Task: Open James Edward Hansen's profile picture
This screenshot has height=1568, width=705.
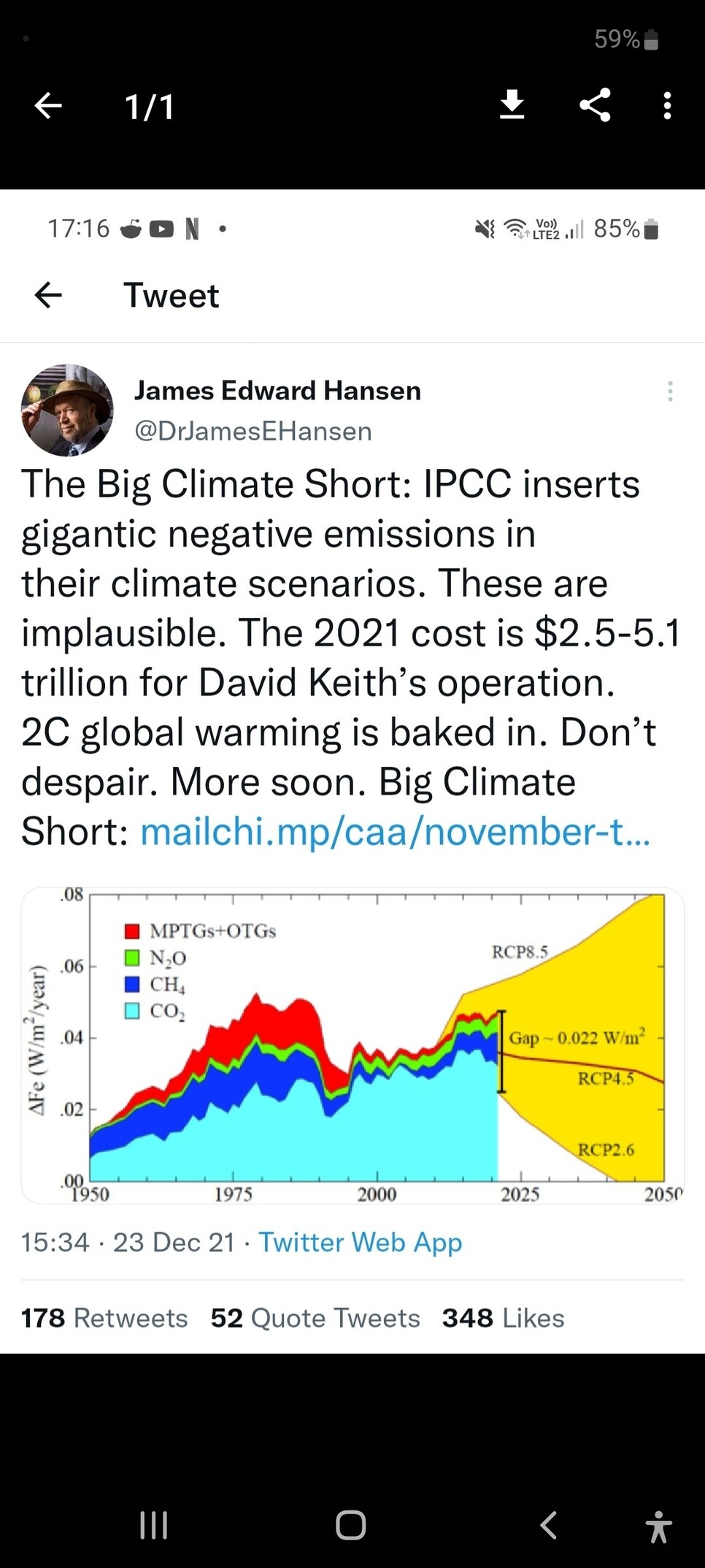Action: point(67,410)
